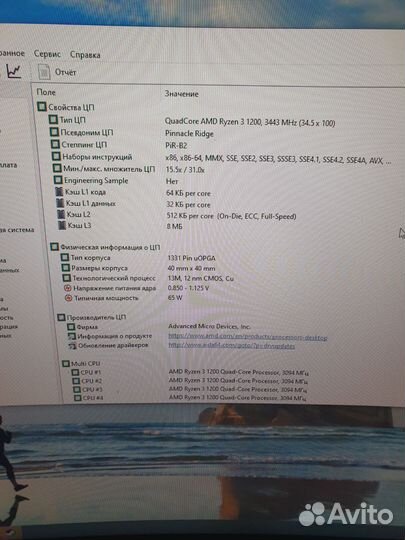Click the Производитель ЦП group icon

point(61,317)
